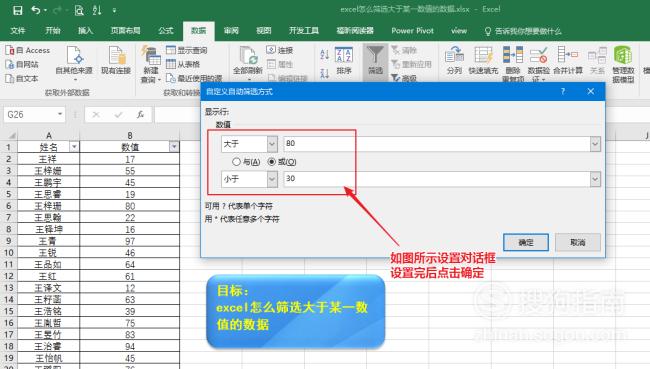This screenshot has height=369, width=650.
Task: Click the A-Z sort icon in quick access toolbar
Action: pos(97,10)
